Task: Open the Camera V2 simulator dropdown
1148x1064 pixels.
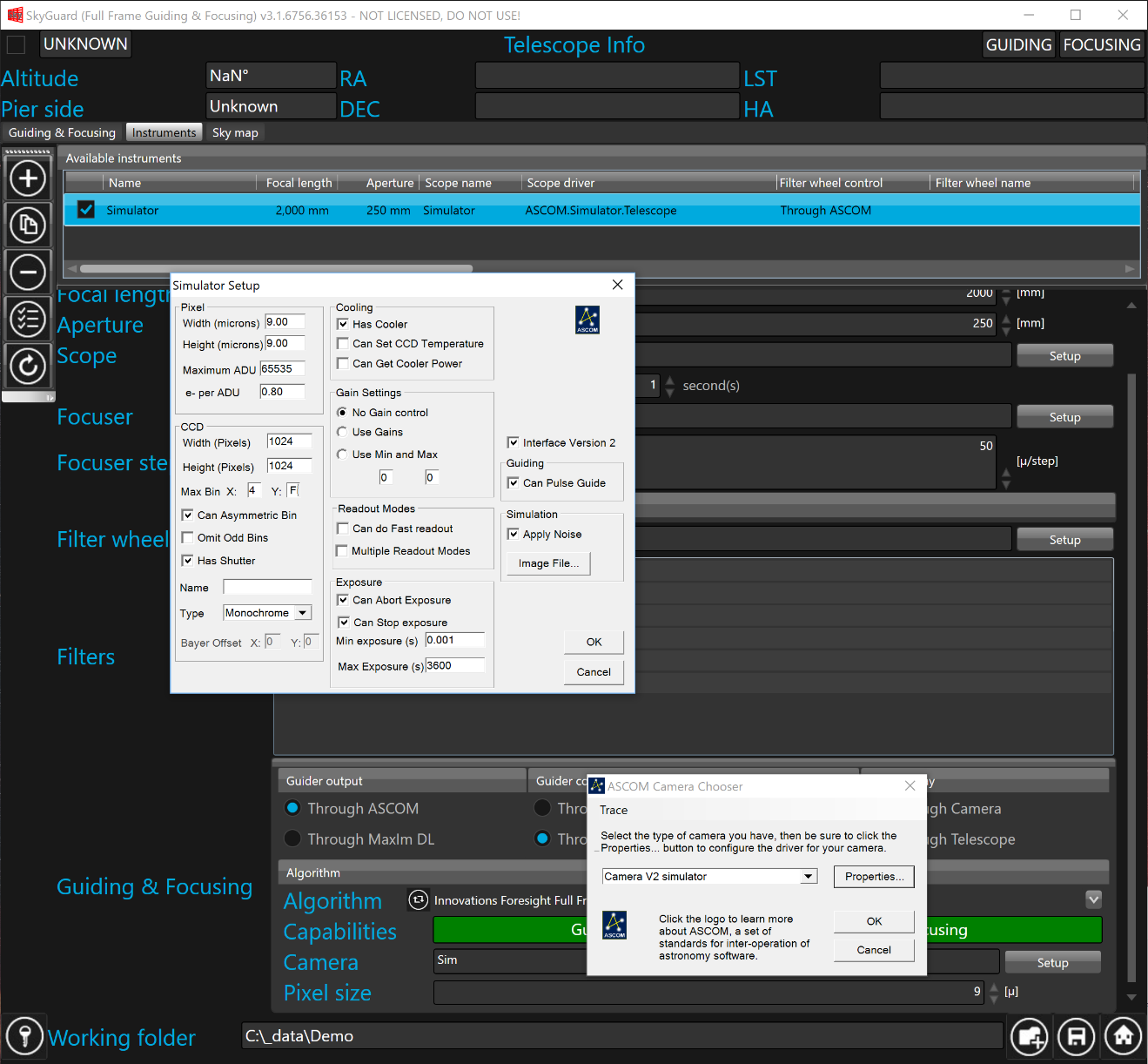Action: pos(809,877)
